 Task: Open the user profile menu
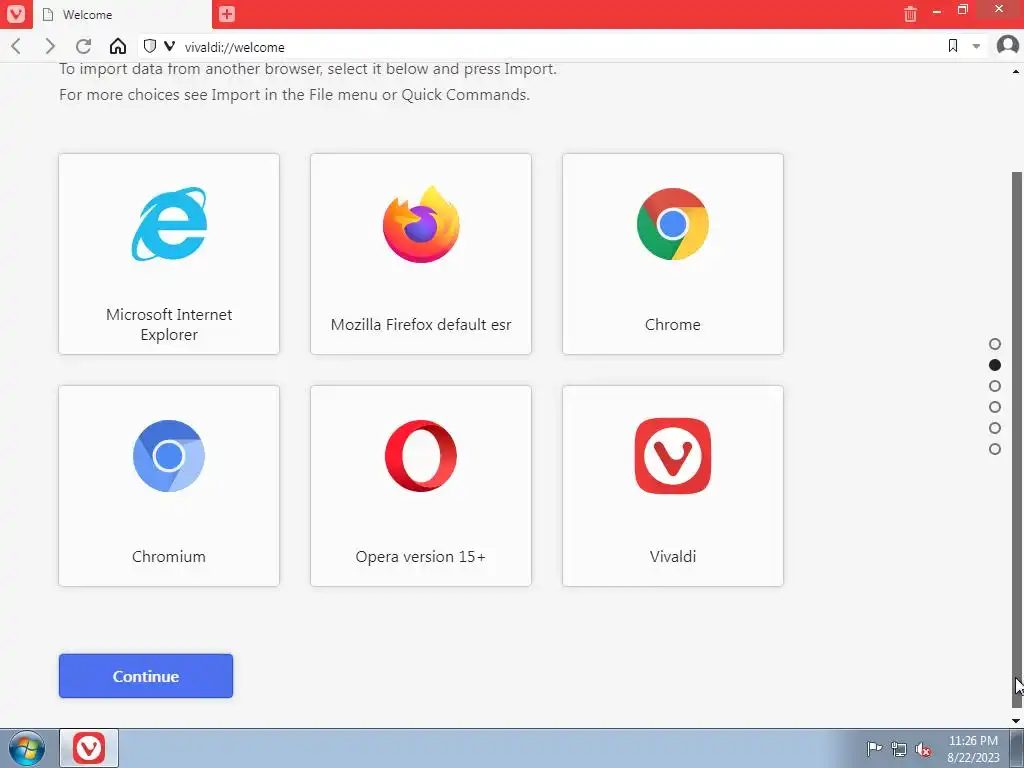coord(1008,46)
